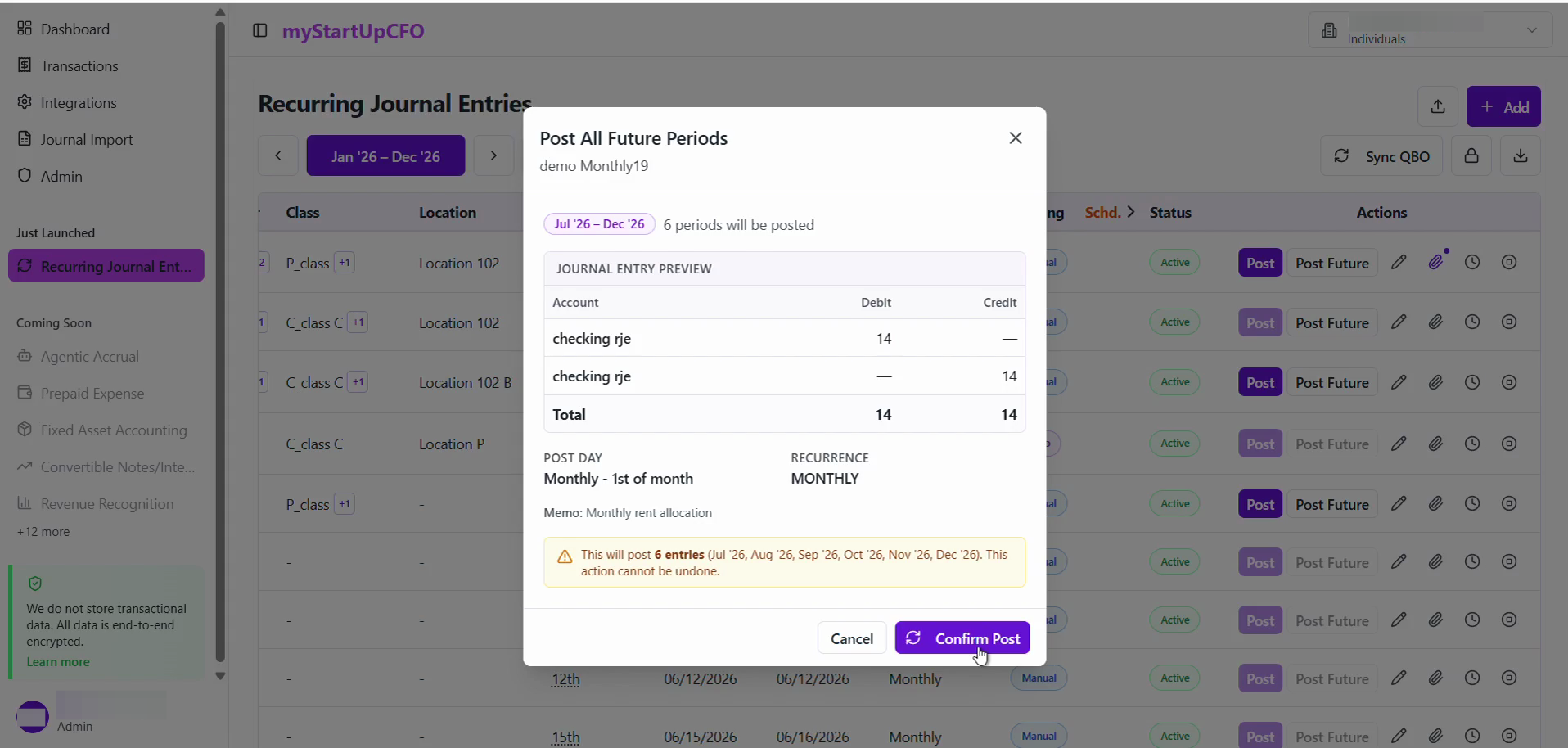
Task: Close the dialog with the X icon
Action: (x=1016, y=137)
